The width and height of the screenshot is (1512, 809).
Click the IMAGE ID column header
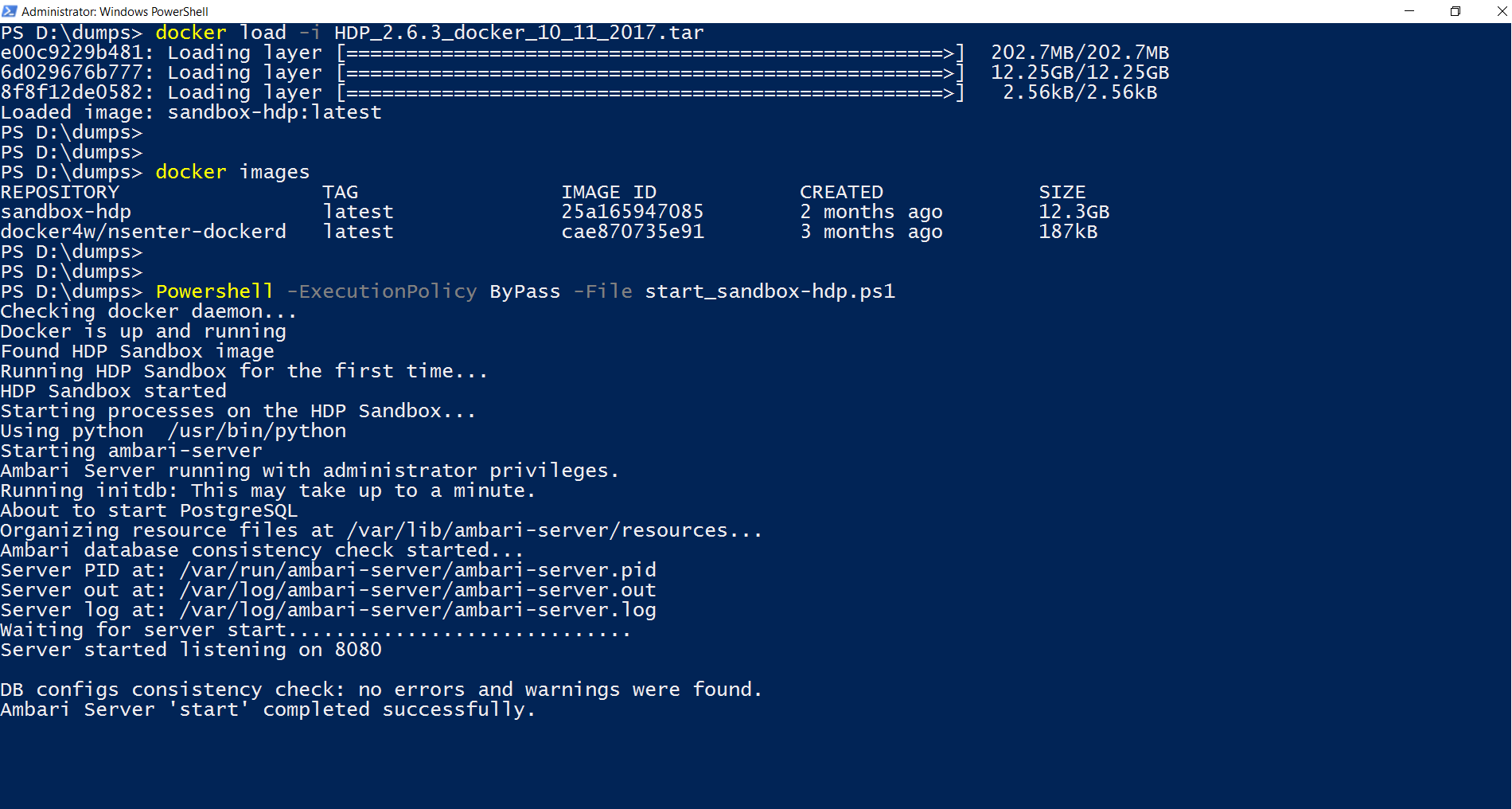coord(609,192)
